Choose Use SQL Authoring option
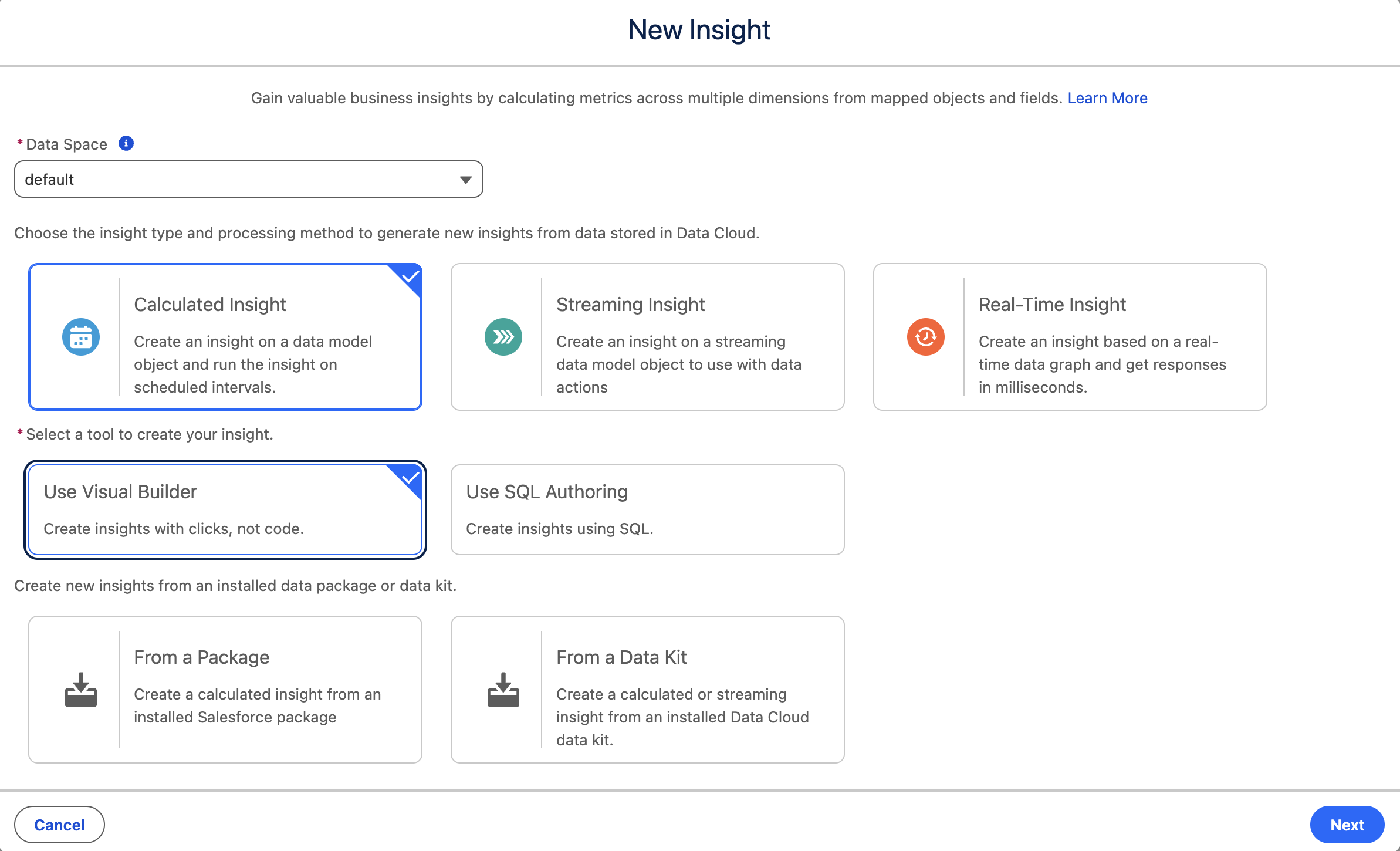Screen dimensions: 1400x851 tap(647, 509)
